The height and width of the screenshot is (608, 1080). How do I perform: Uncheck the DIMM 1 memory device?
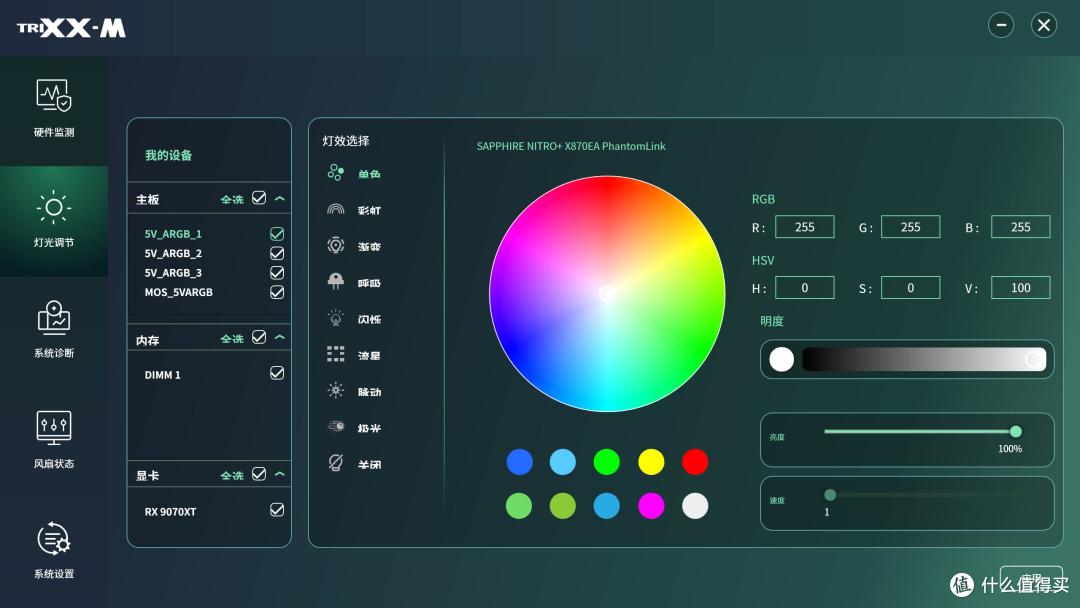coord(277,373)
